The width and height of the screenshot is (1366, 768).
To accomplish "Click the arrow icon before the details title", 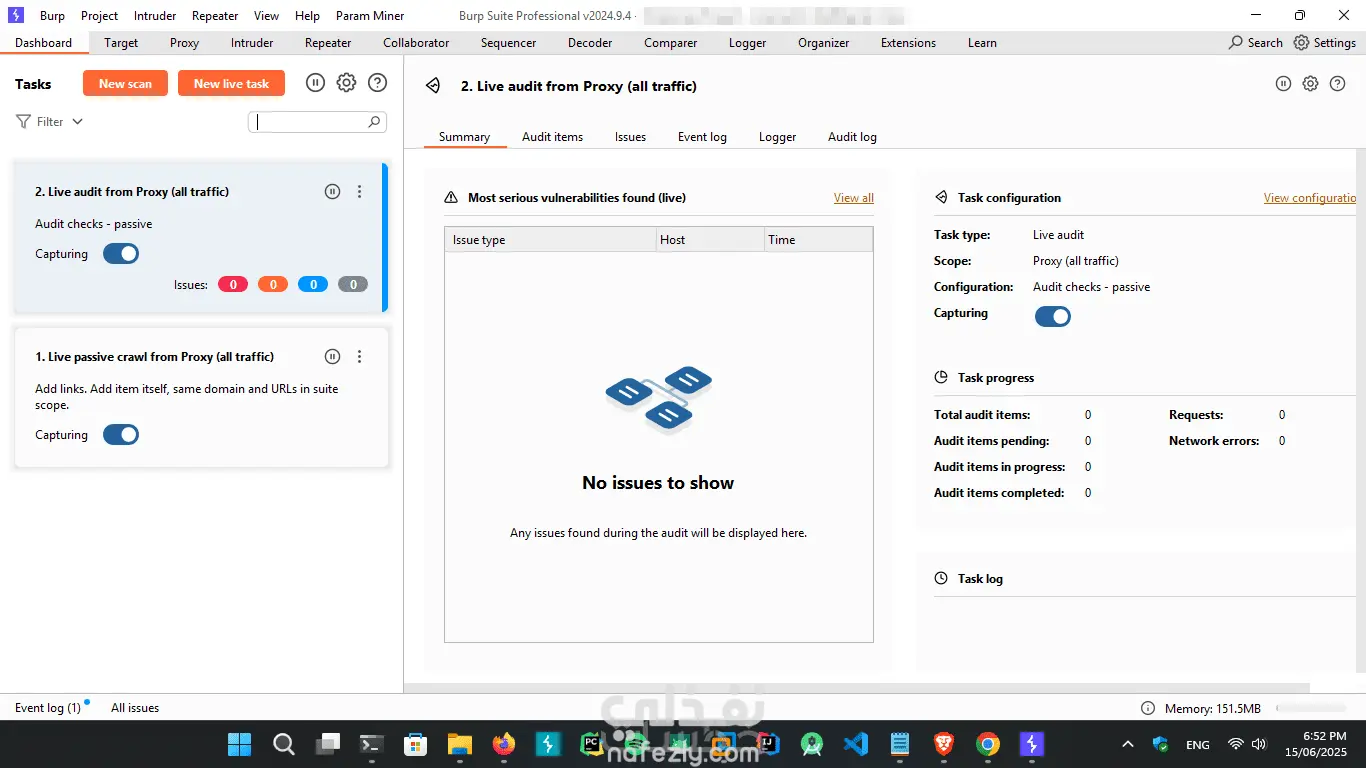I will (x=433, y=86).
